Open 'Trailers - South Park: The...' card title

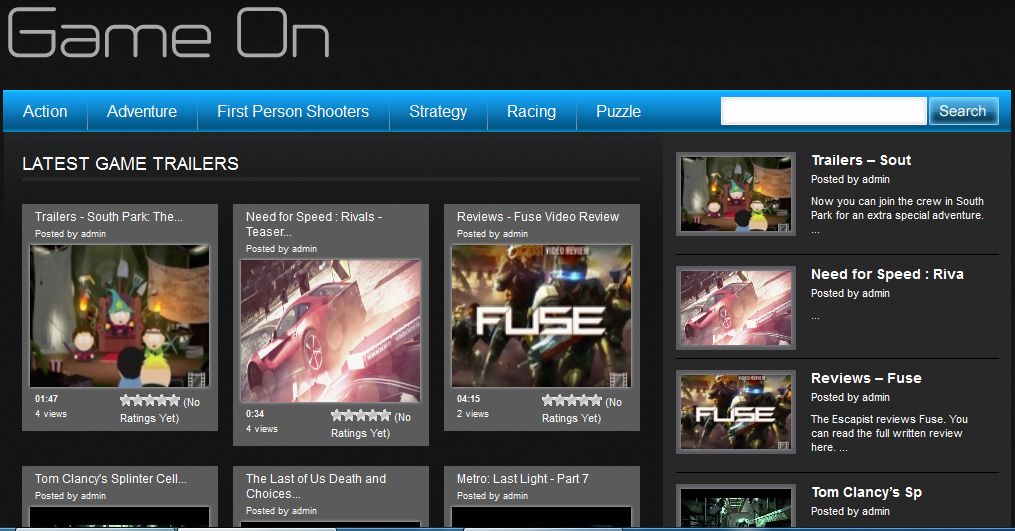point(109,217)
